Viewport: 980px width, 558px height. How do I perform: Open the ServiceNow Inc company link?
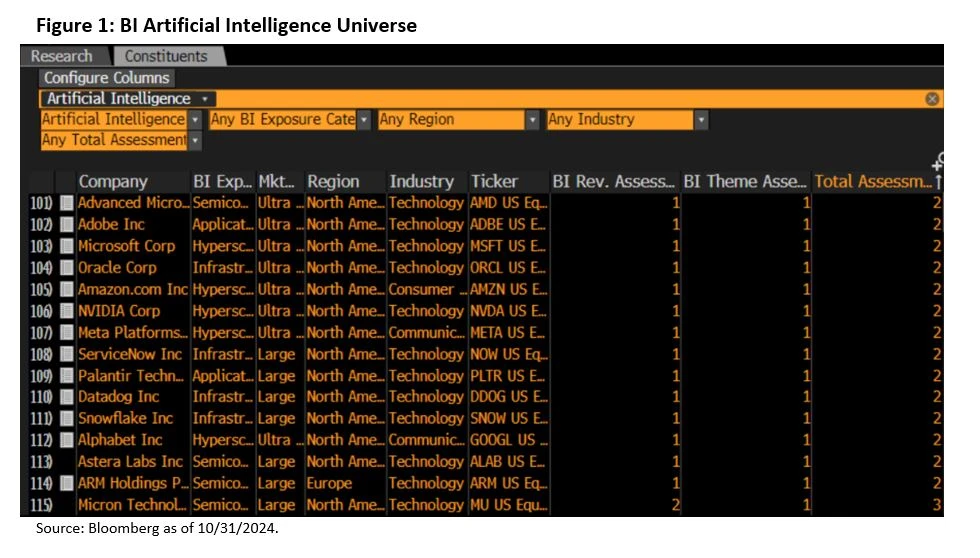click(x=130, y=354)
